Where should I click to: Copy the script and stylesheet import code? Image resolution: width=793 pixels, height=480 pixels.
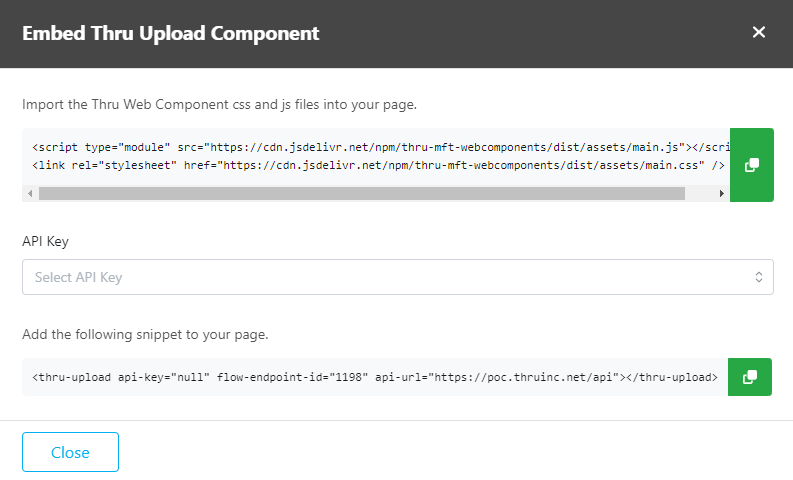pyautogui.click(x=751, y=165)
